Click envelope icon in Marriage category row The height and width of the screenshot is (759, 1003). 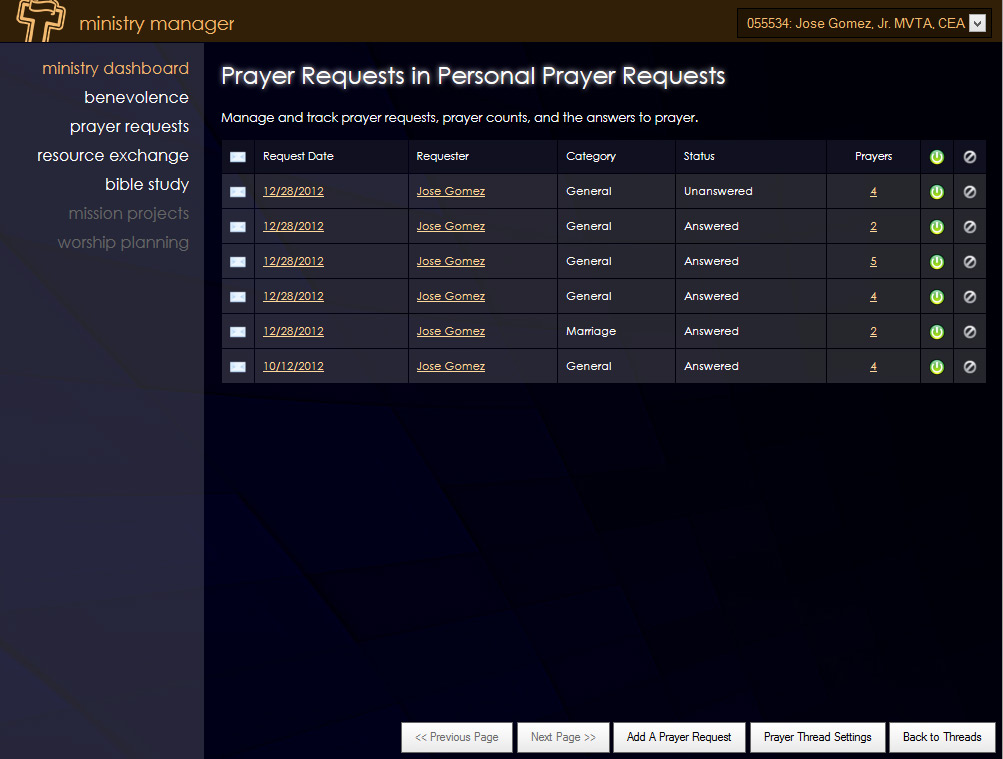click(x=237, y=332)
